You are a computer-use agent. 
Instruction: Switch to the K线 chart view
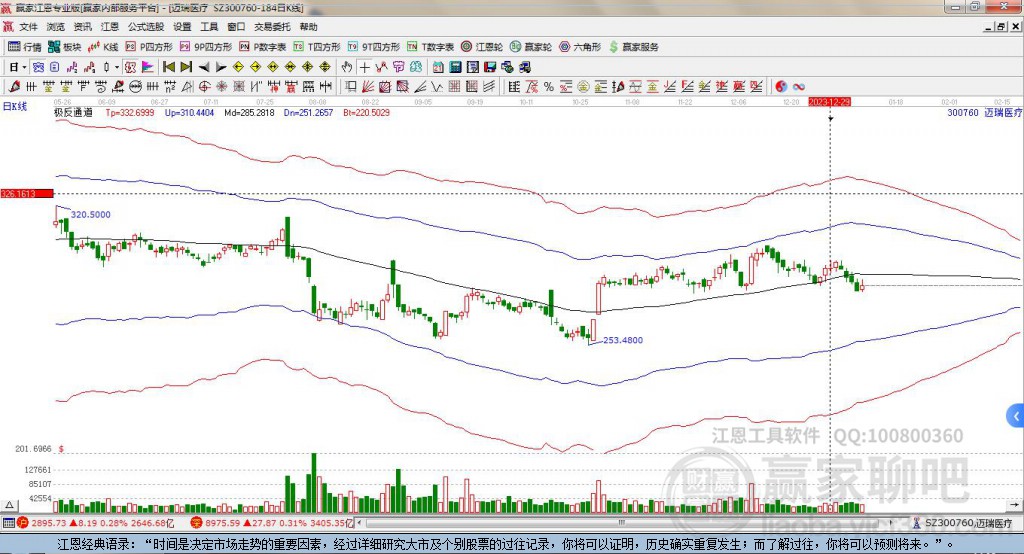[x=103, y=47]
